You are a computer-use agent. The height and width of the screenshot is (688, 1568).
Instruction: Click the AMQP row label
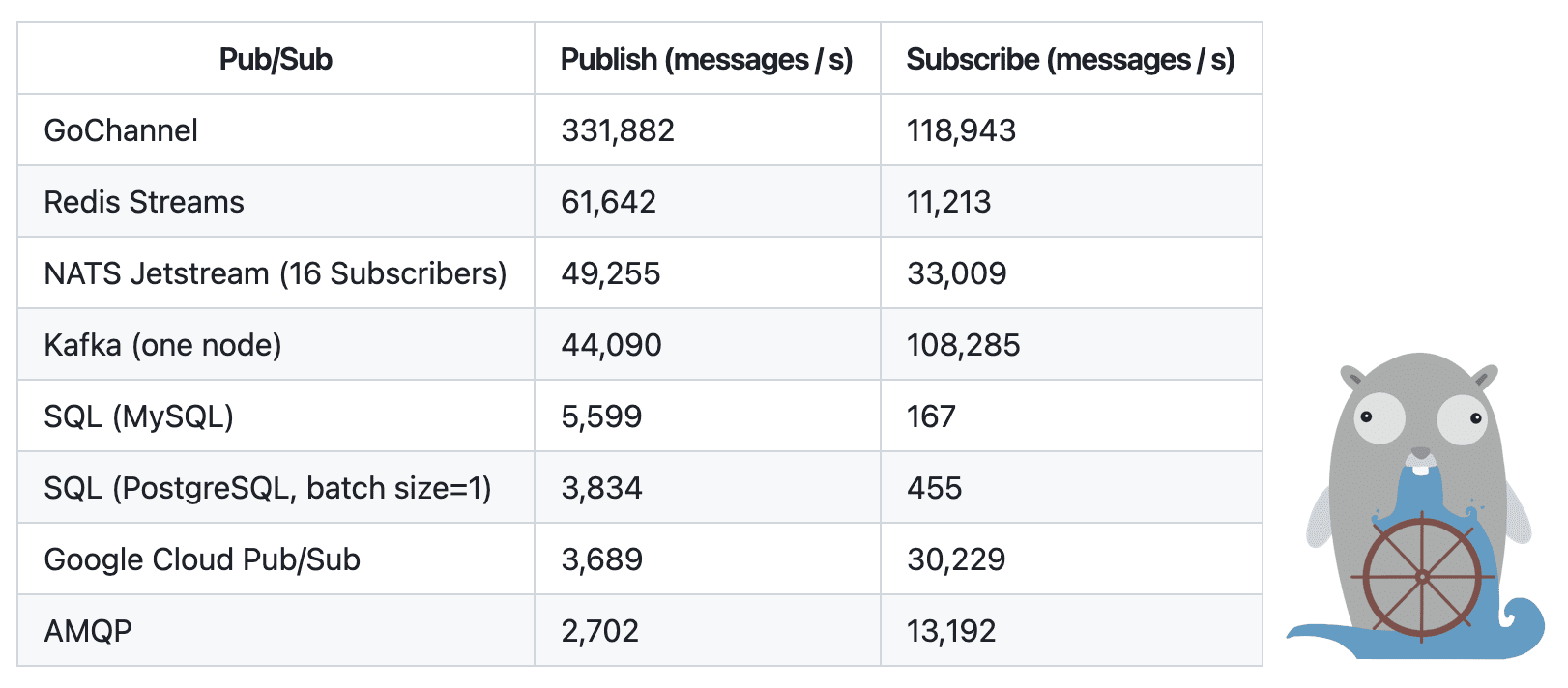(88, 631)
